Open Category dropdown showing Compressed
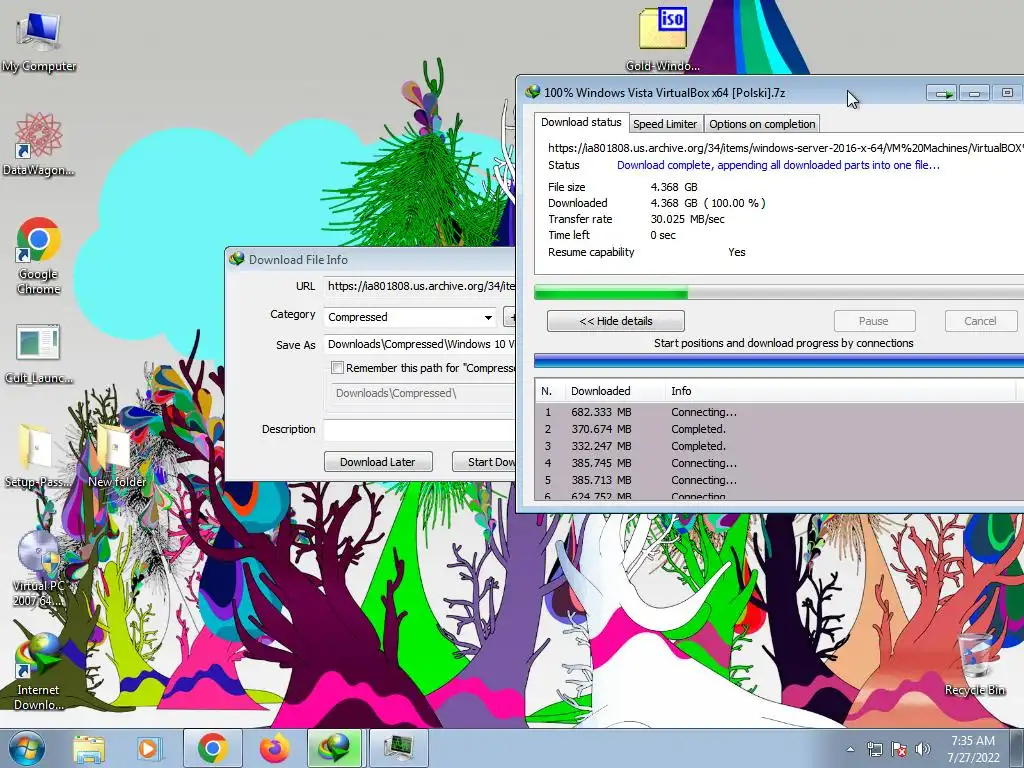 click(x=411, y=317)
